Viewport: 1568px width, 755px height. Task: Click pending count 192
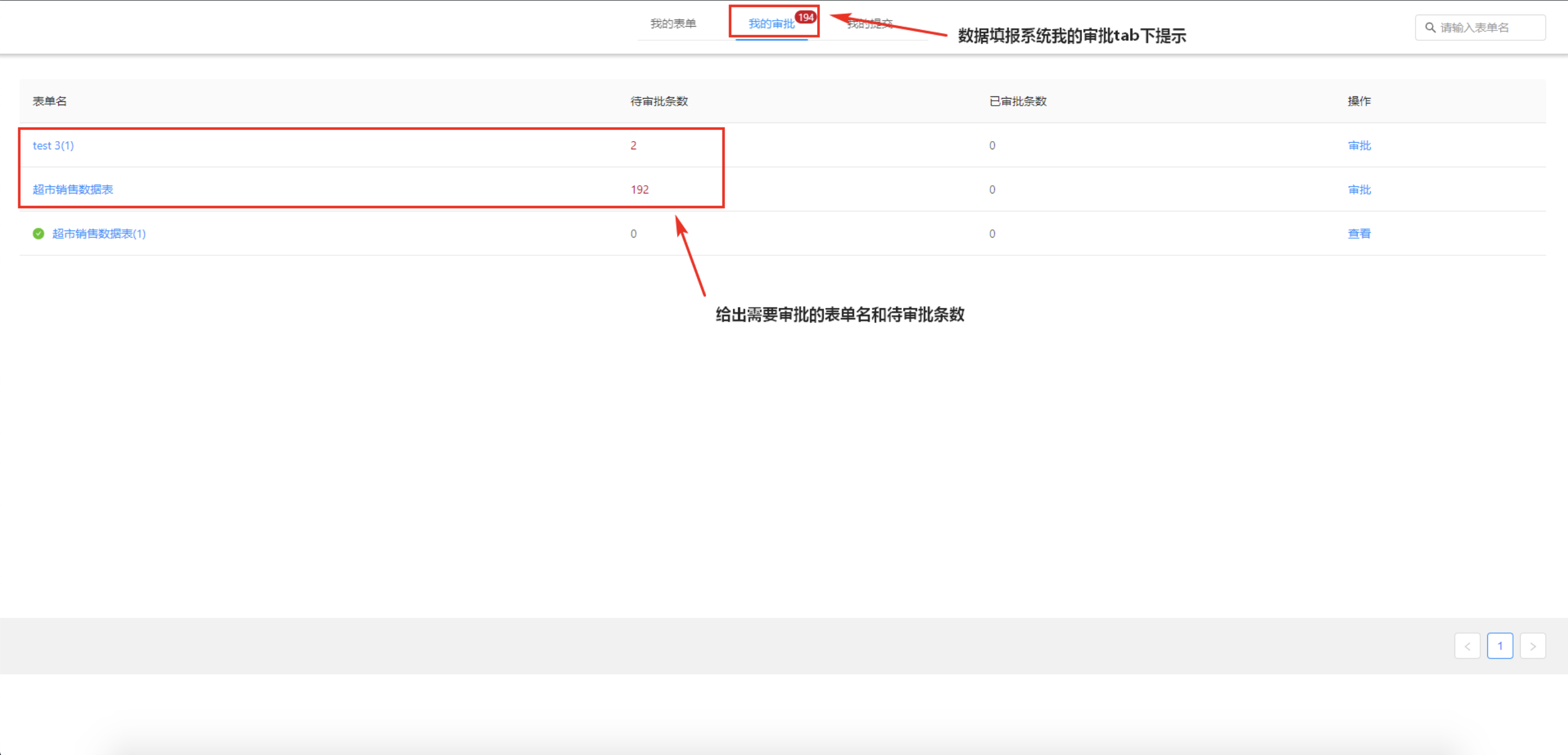point(639,189)
